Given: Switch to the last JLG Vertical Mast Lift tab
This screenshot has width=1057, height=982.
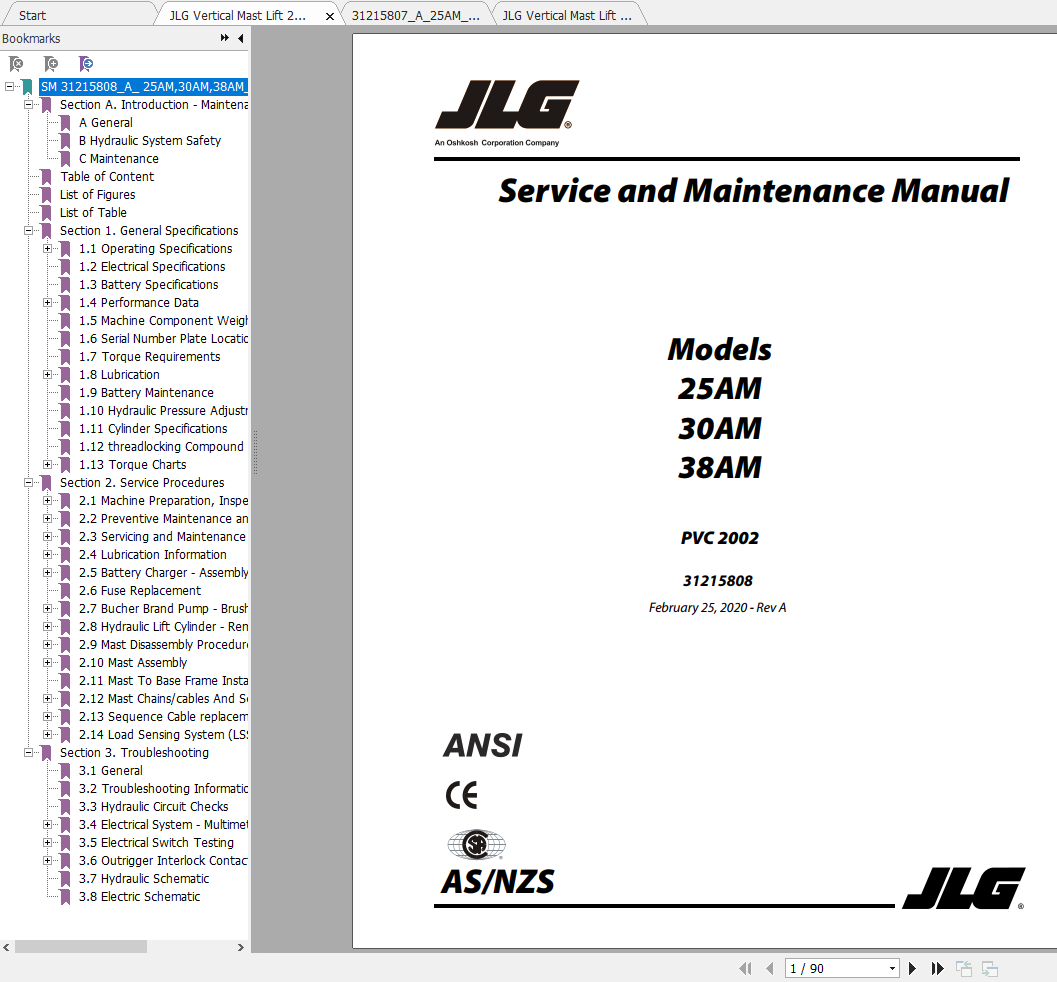Looking at the screenshot, I should pyautogui.click(x=567, y=16).
